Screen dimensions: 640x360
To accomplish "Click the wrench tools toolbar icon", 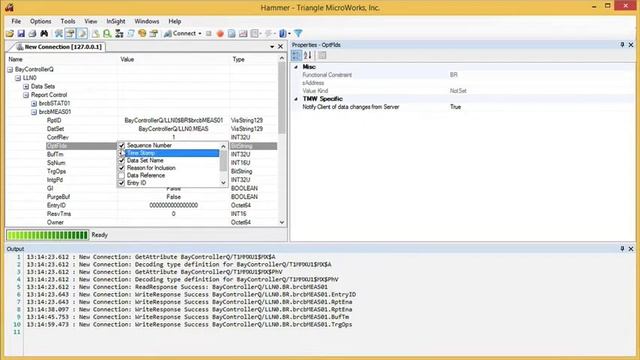I will tap(59, 33).
